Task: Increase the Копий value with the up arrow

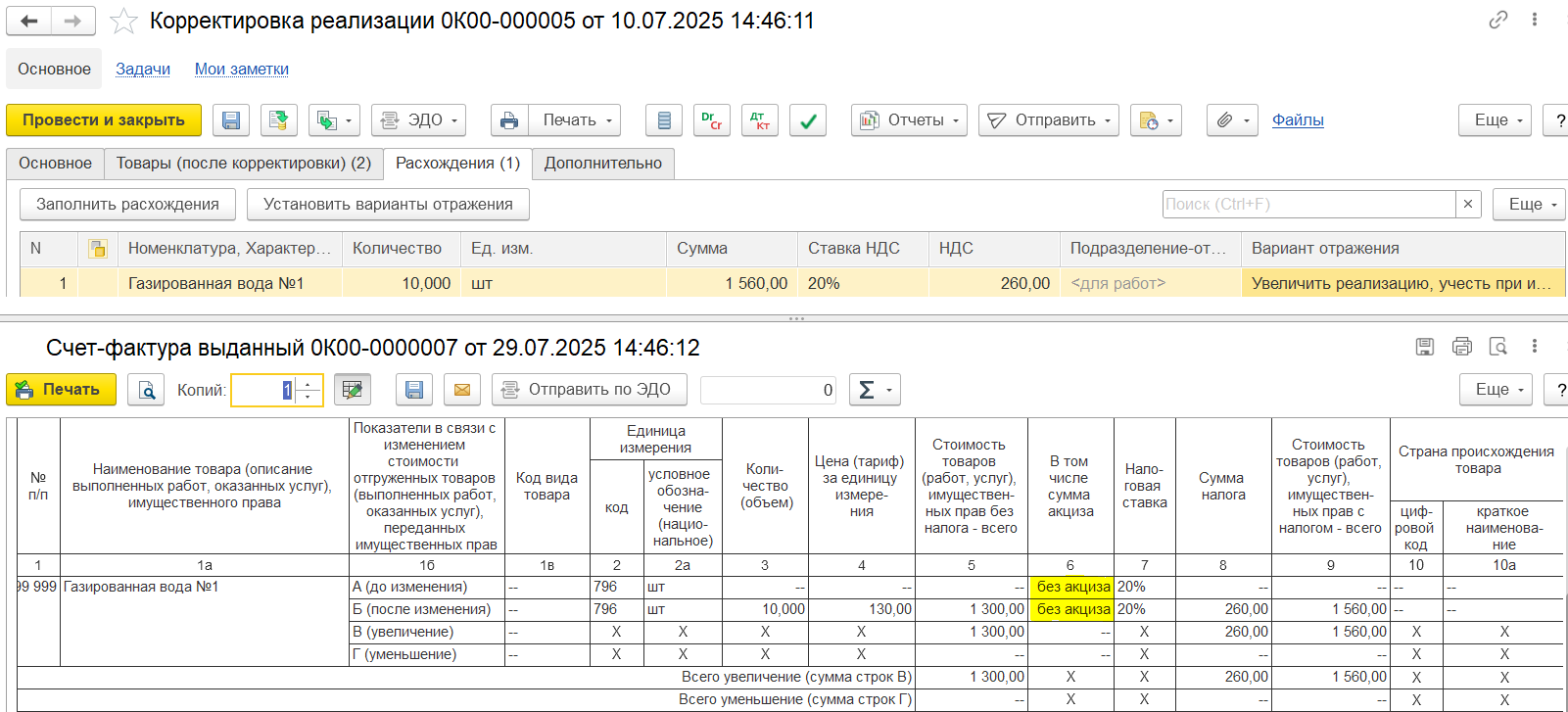Action: coord(309,384)
